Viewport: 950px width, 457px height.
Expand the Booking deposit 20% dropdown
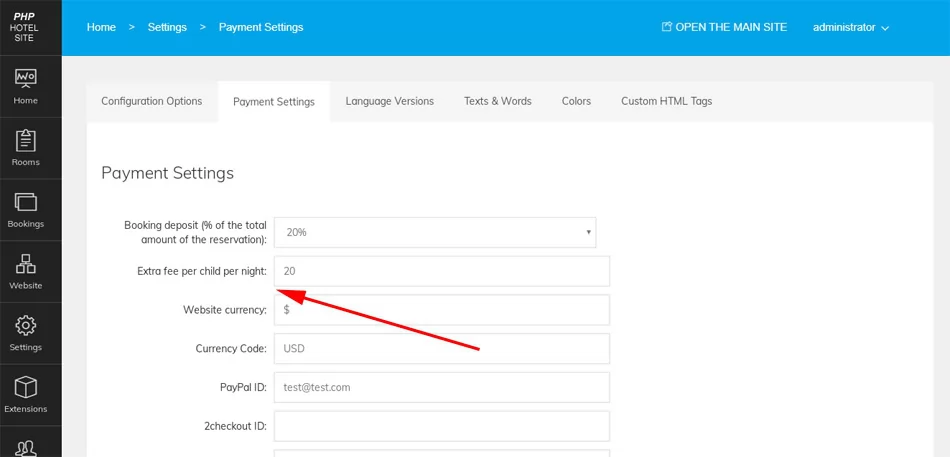[x=435, y=232]
